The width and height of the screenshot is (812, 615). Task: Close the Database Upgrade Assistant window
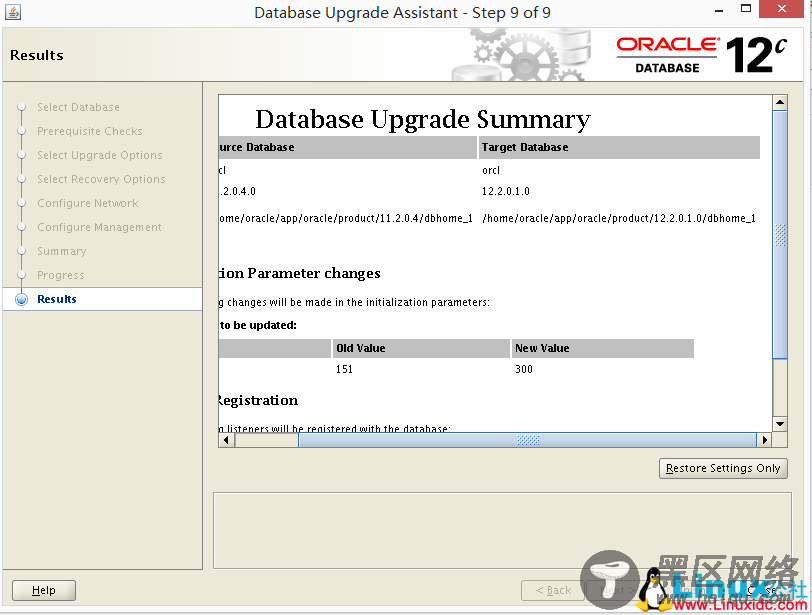tap(781, 9)
